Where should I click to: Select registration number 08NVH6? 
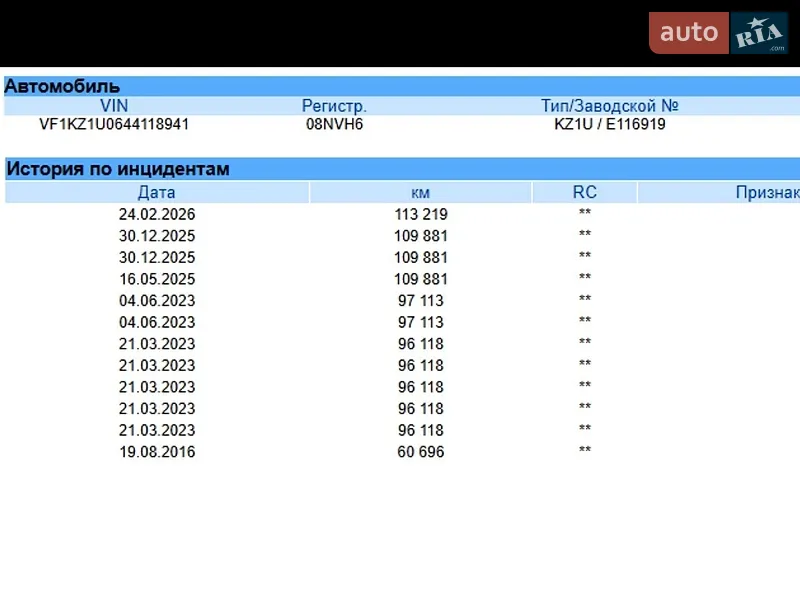click(334, 124)
